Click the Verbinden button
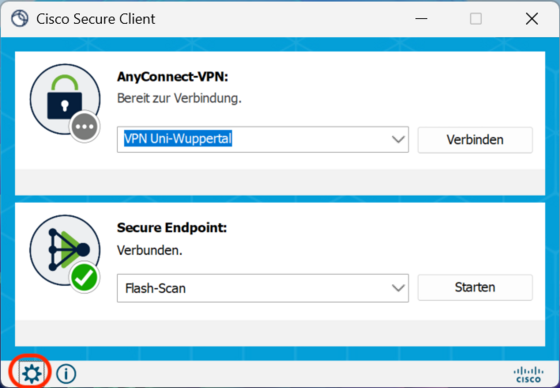The height and width of the screenshot is (388, 560). tap(475, 140)
